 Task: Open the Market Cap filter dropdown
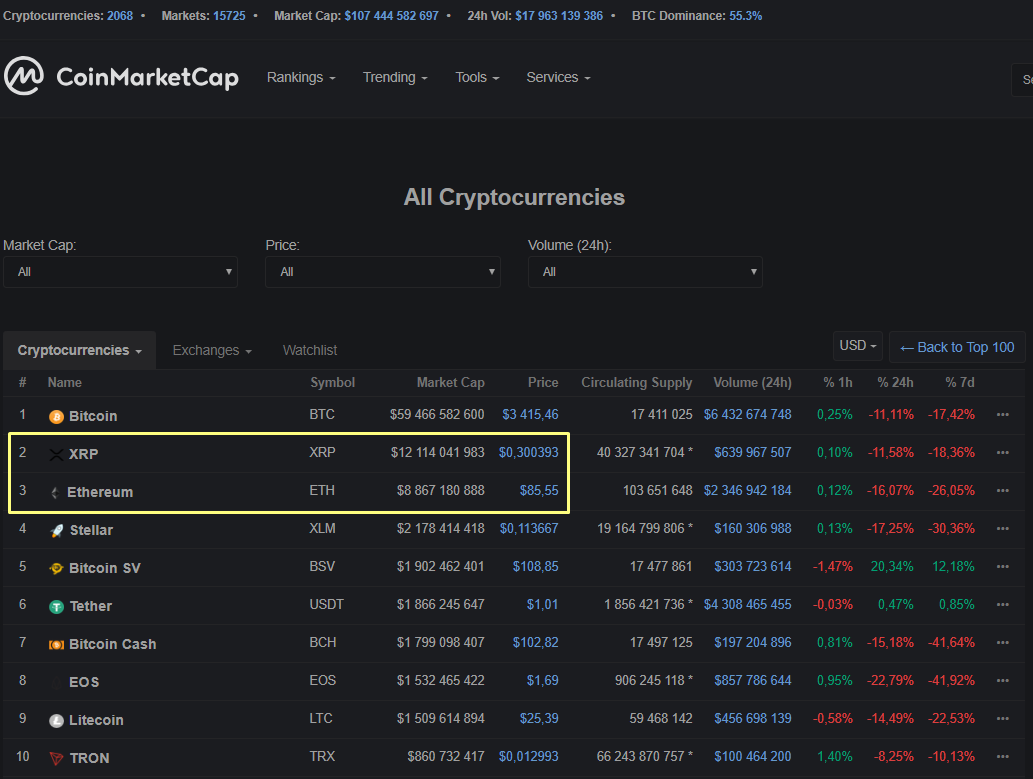click(x=120, y=272)
